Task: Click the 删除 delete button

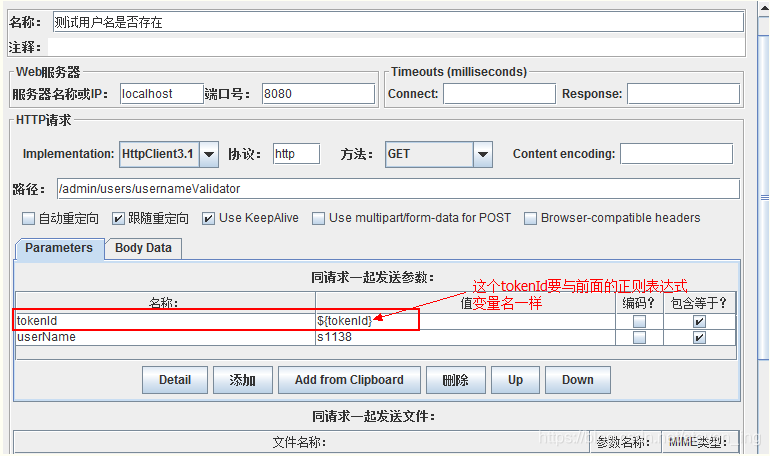Action: tap(456, 380)
